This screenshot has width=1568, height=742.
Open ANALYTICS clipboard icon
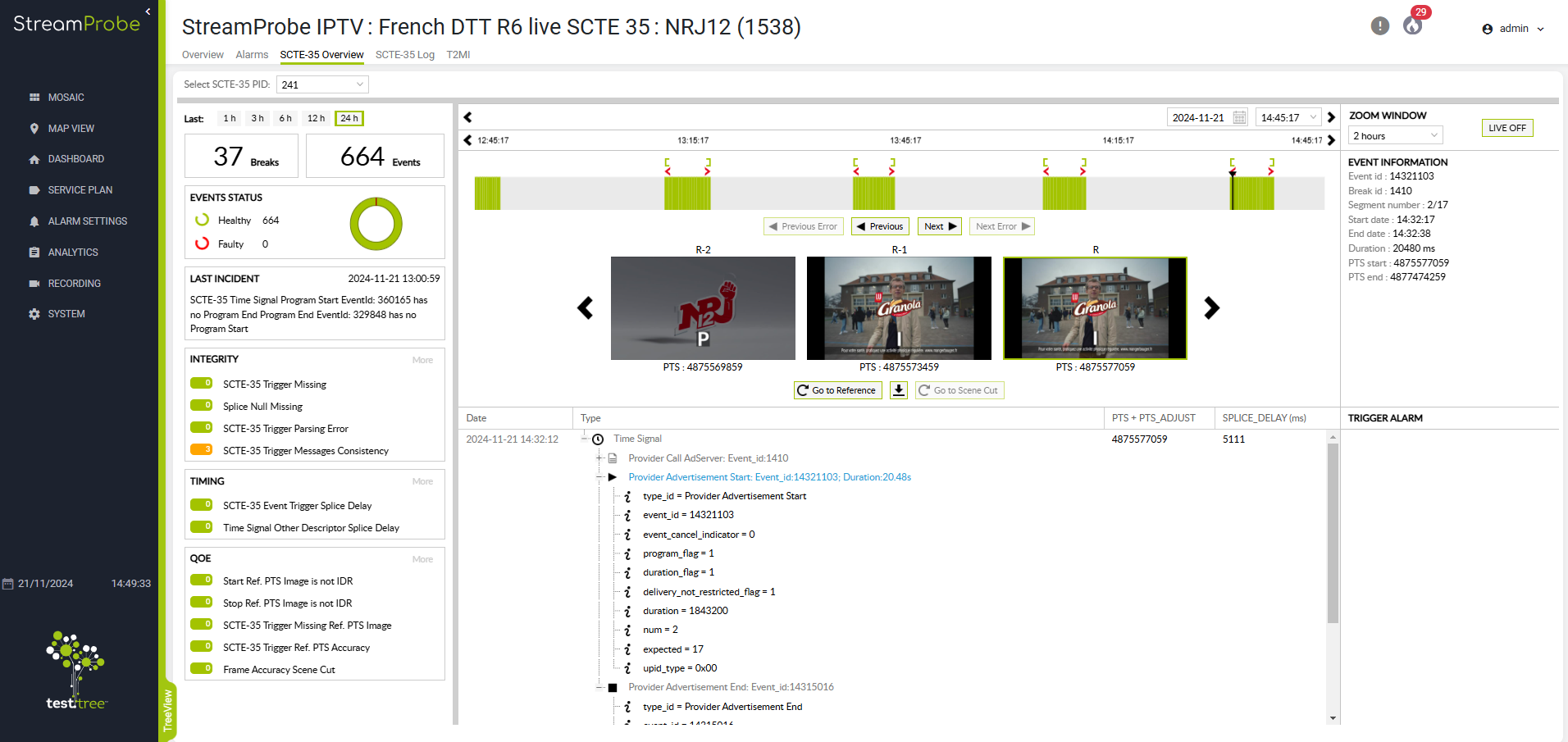(x=34, y=253)
